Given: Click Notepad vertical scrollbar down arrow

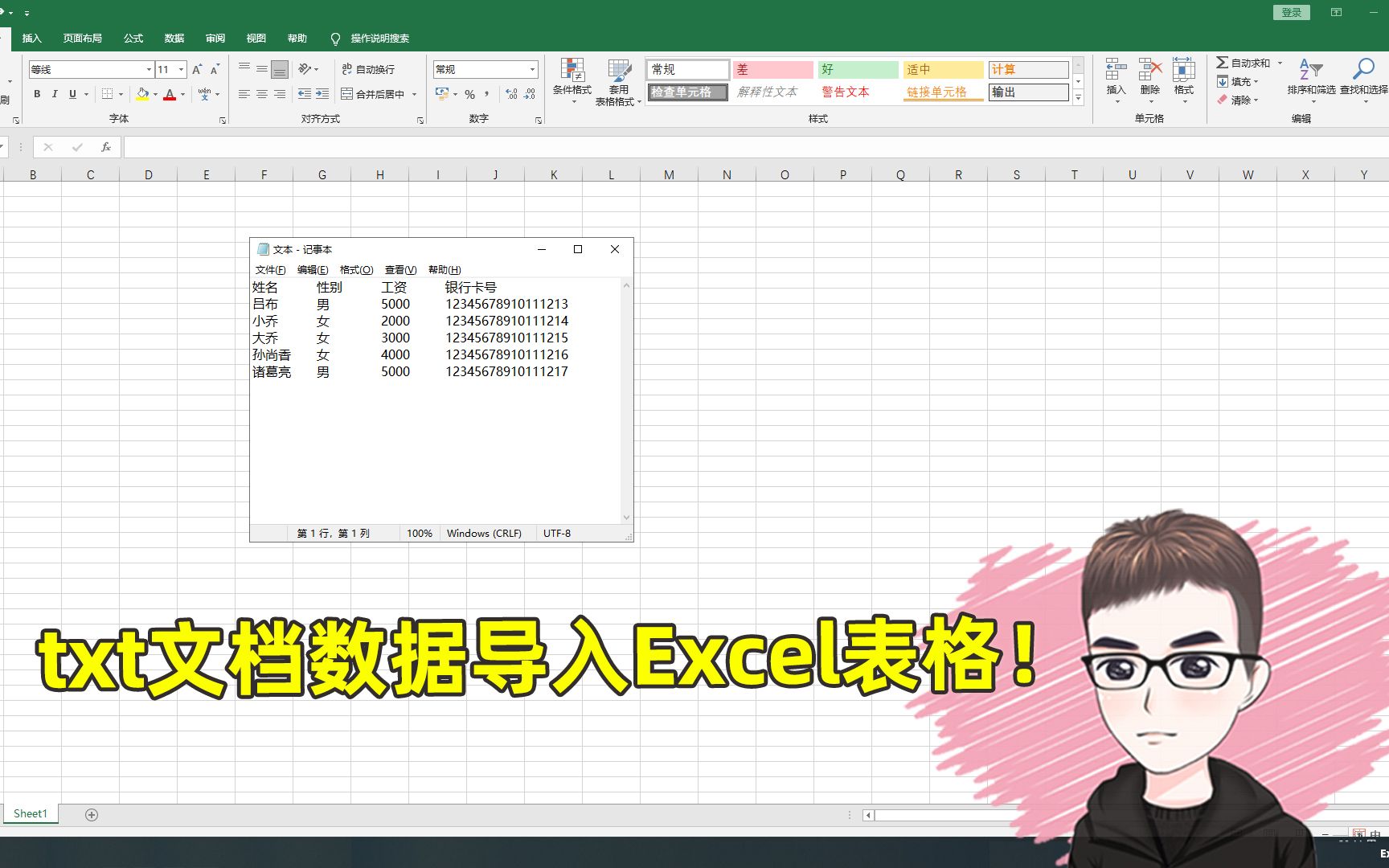Looking at the screenshot, I should tap(626, 518).
